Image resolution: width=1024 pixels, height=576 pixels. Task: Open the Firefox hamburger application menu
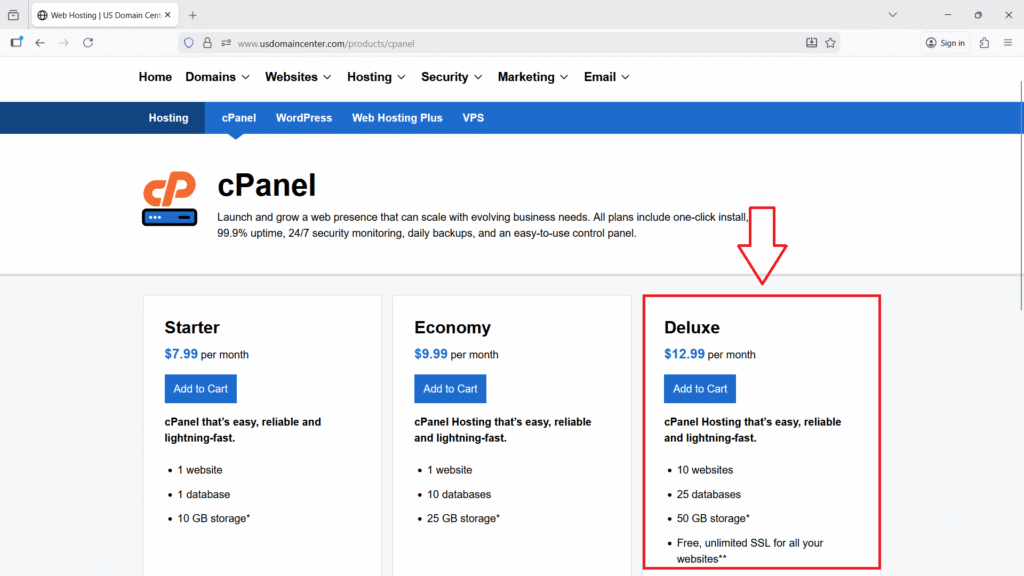(1008, 43)
